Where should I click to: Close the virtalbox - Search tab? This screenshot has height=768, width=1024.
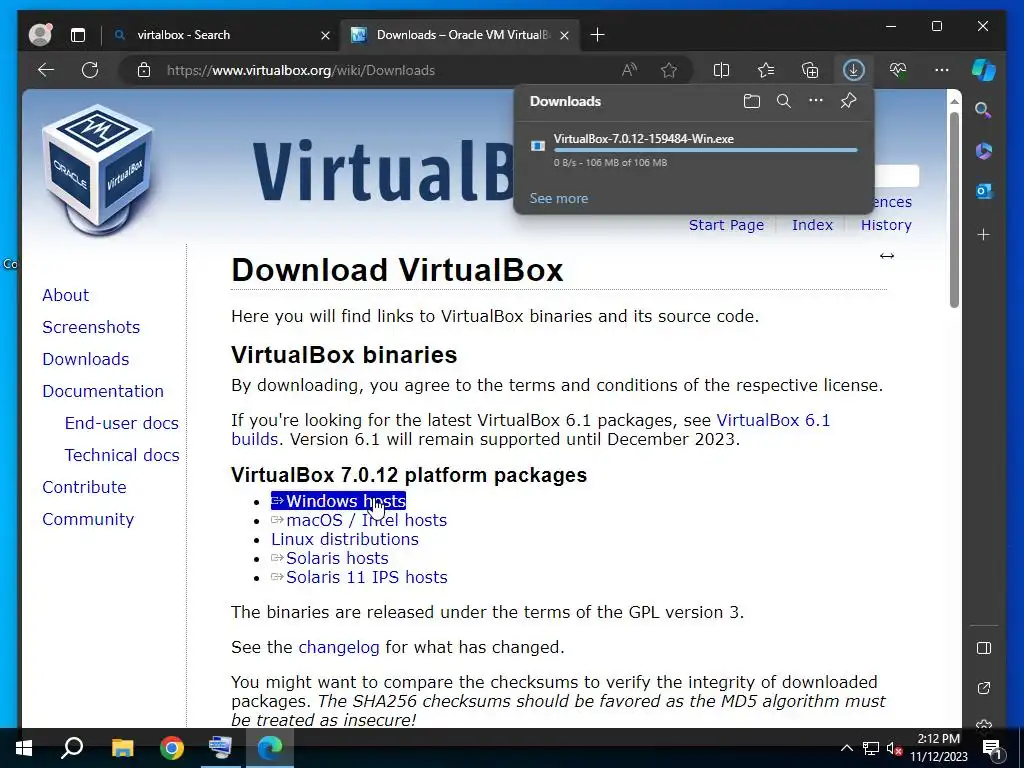(325, 35)
